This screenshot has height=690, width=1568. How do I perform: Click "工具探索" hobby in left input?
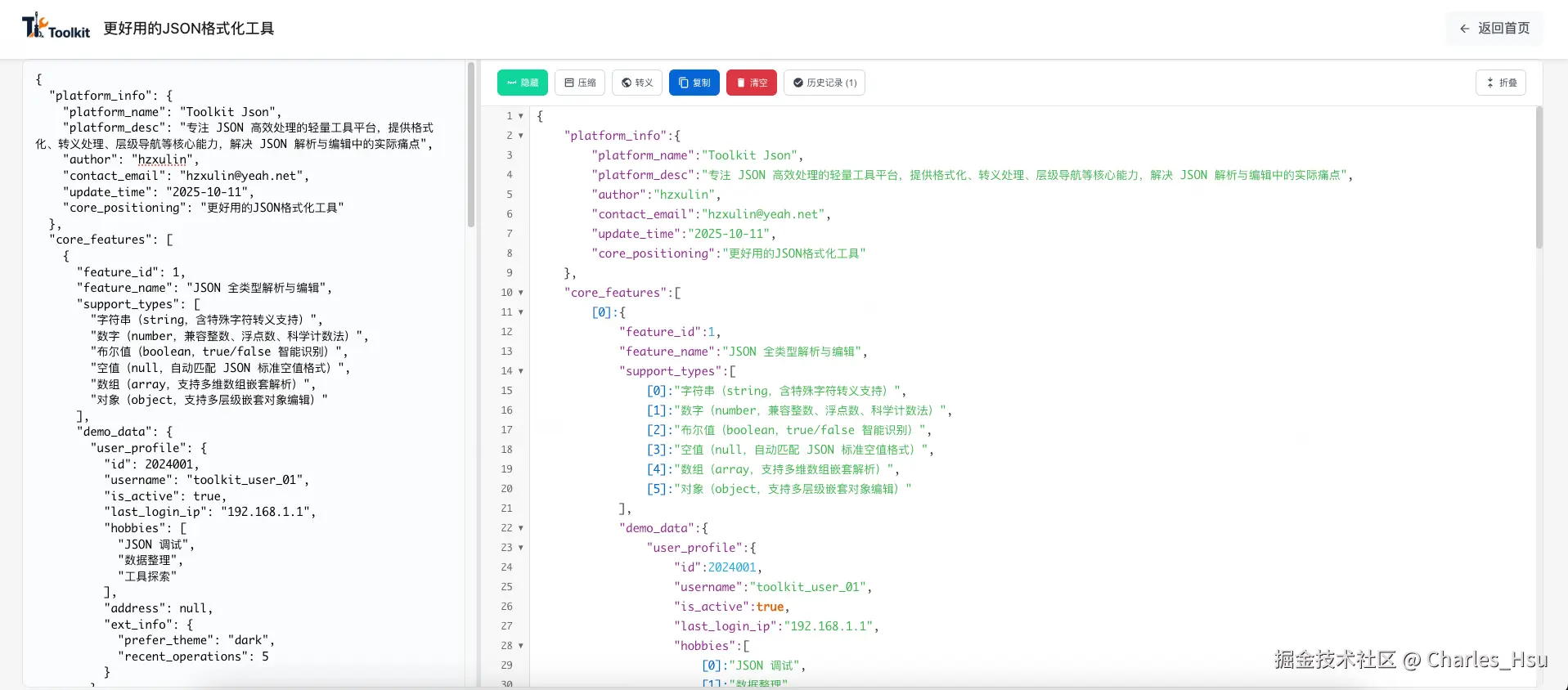pos(147,576)
